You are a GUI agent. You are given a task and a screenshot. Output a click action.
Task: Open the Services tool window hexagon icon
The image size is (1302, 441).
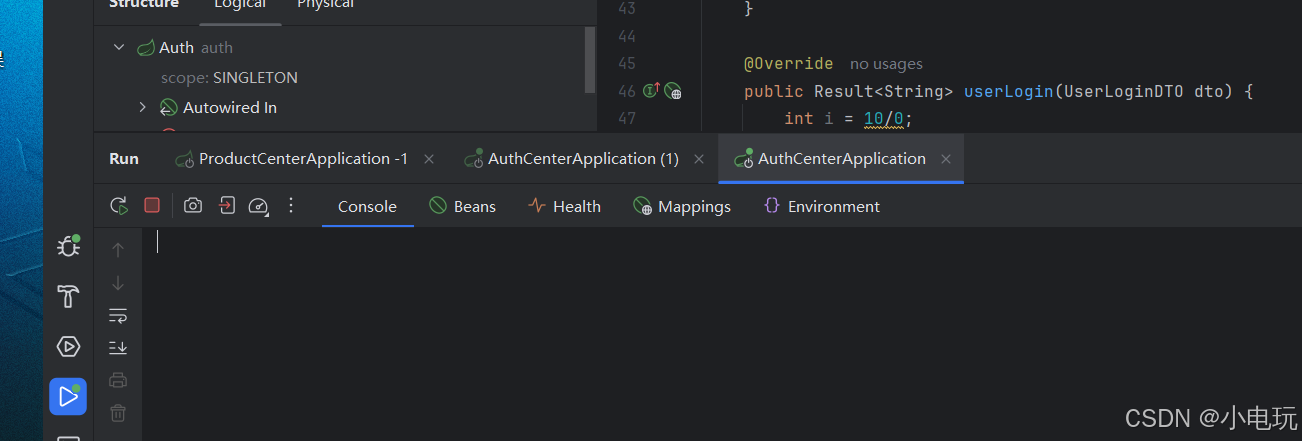[x=68, y=347]
